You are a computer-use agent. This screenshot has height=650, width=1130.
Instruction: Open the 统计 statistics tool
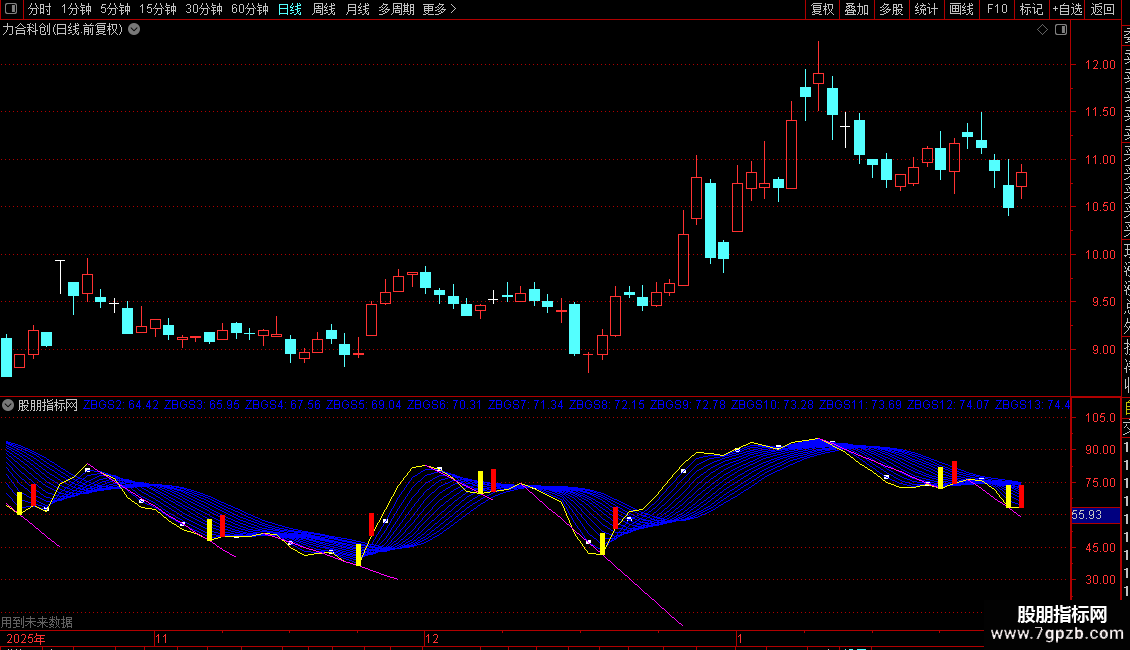[926, 9]
